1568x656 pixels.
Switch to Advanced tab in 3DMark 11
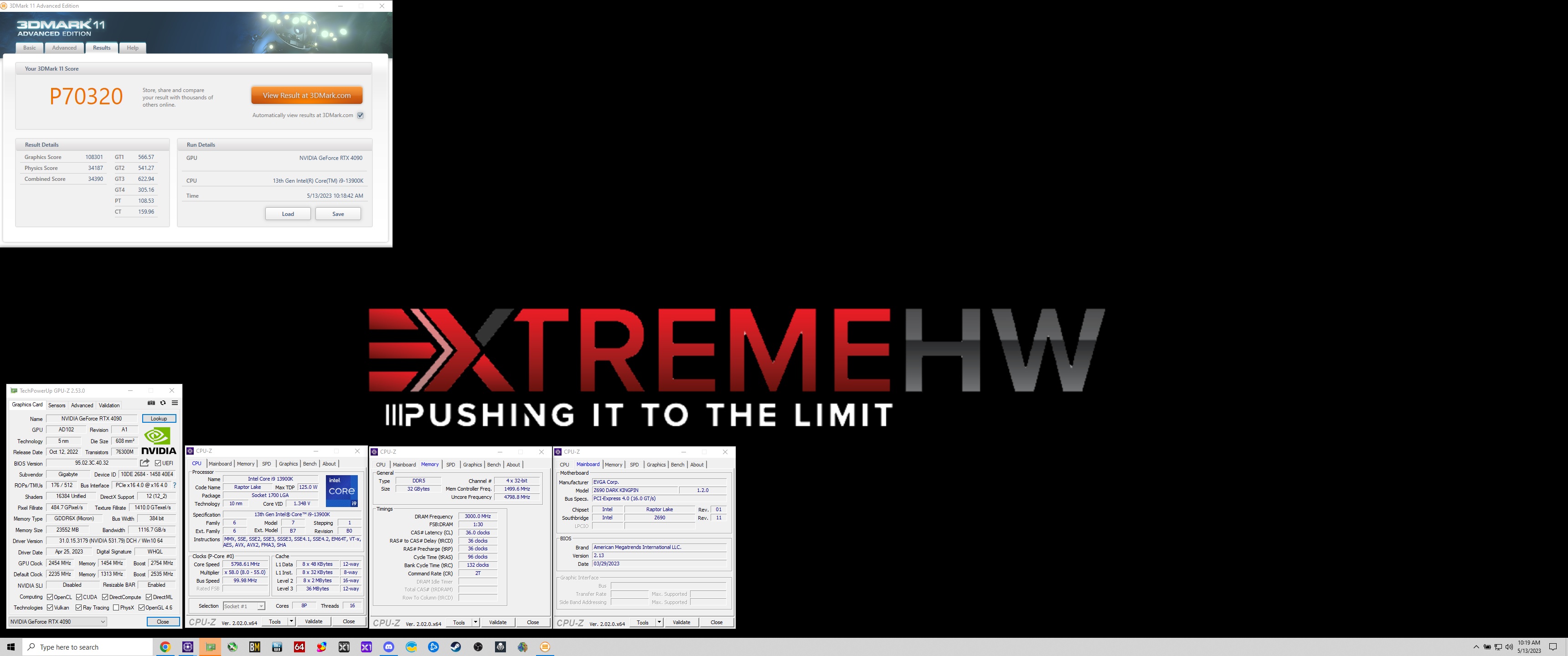[64, 47]
